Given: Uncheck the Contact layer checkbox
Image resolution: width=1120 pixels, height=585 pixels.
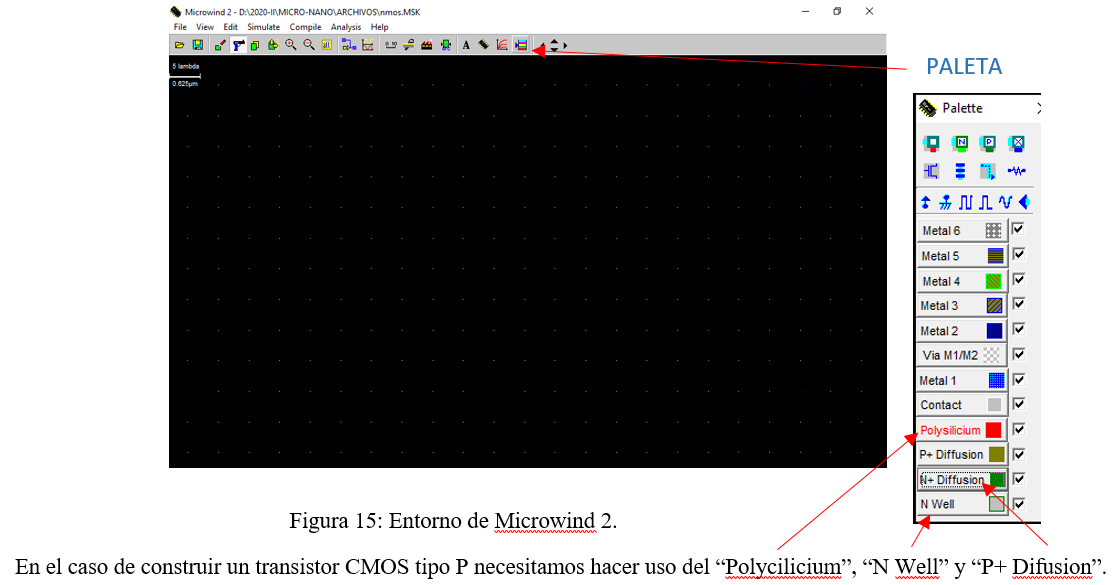Looking at the screenshot, I should click(1019, 404).
